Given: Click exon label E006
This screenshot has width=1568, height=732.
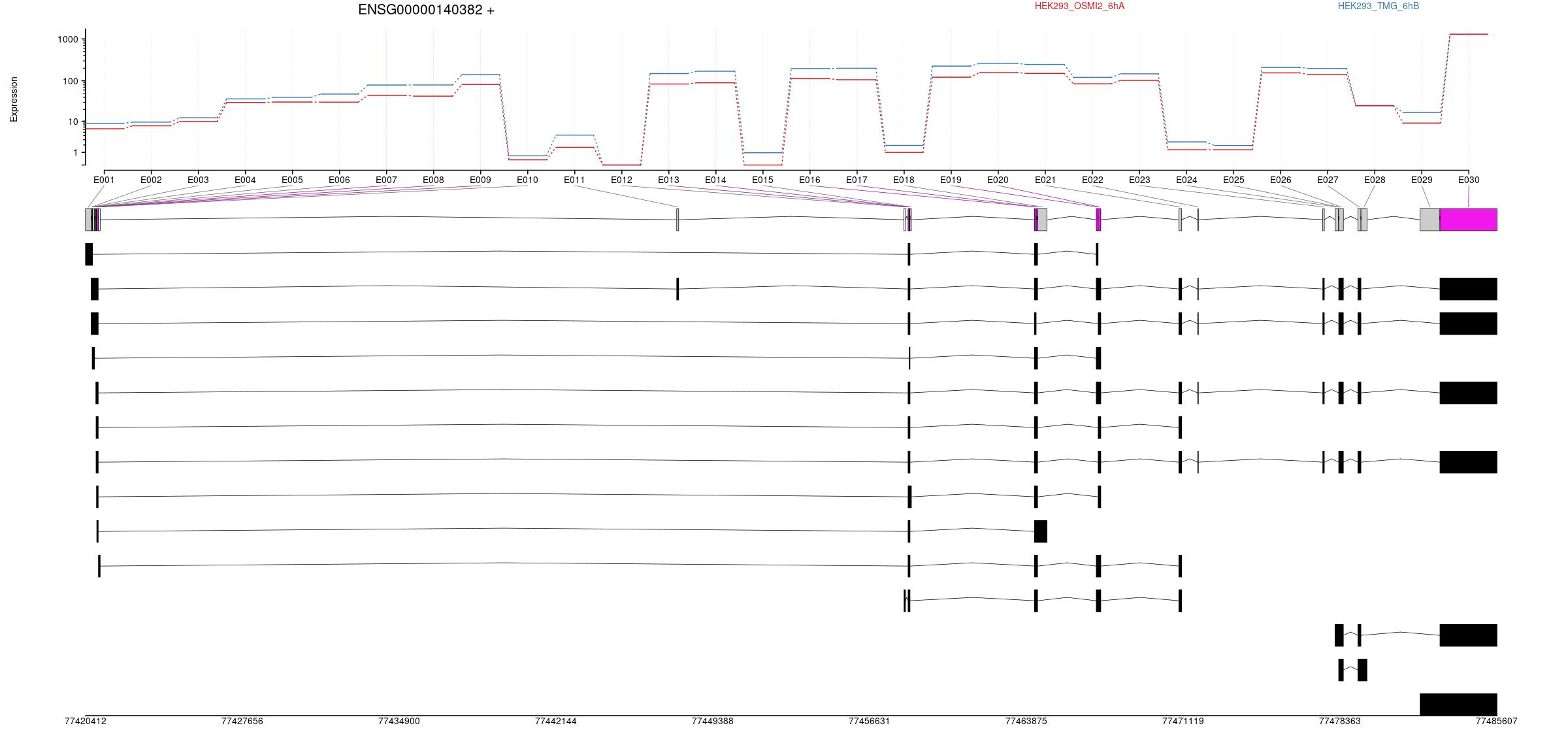Looking at the screenshot, I should 339,180.
